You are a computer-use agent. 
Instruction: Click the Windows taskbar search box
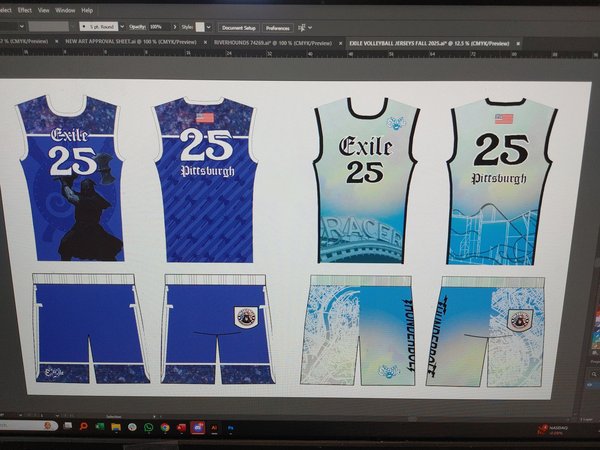[x=25, y=426]
